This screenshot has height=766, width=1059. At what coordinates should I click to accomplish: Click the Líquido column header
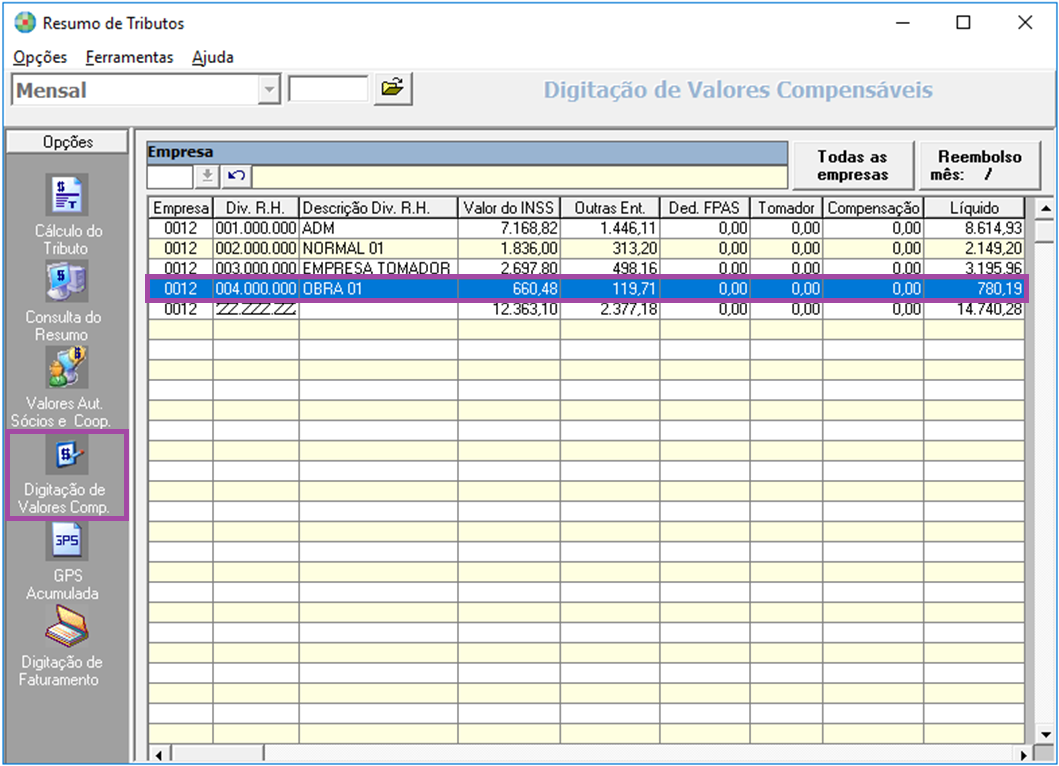[x=974, y=207]
